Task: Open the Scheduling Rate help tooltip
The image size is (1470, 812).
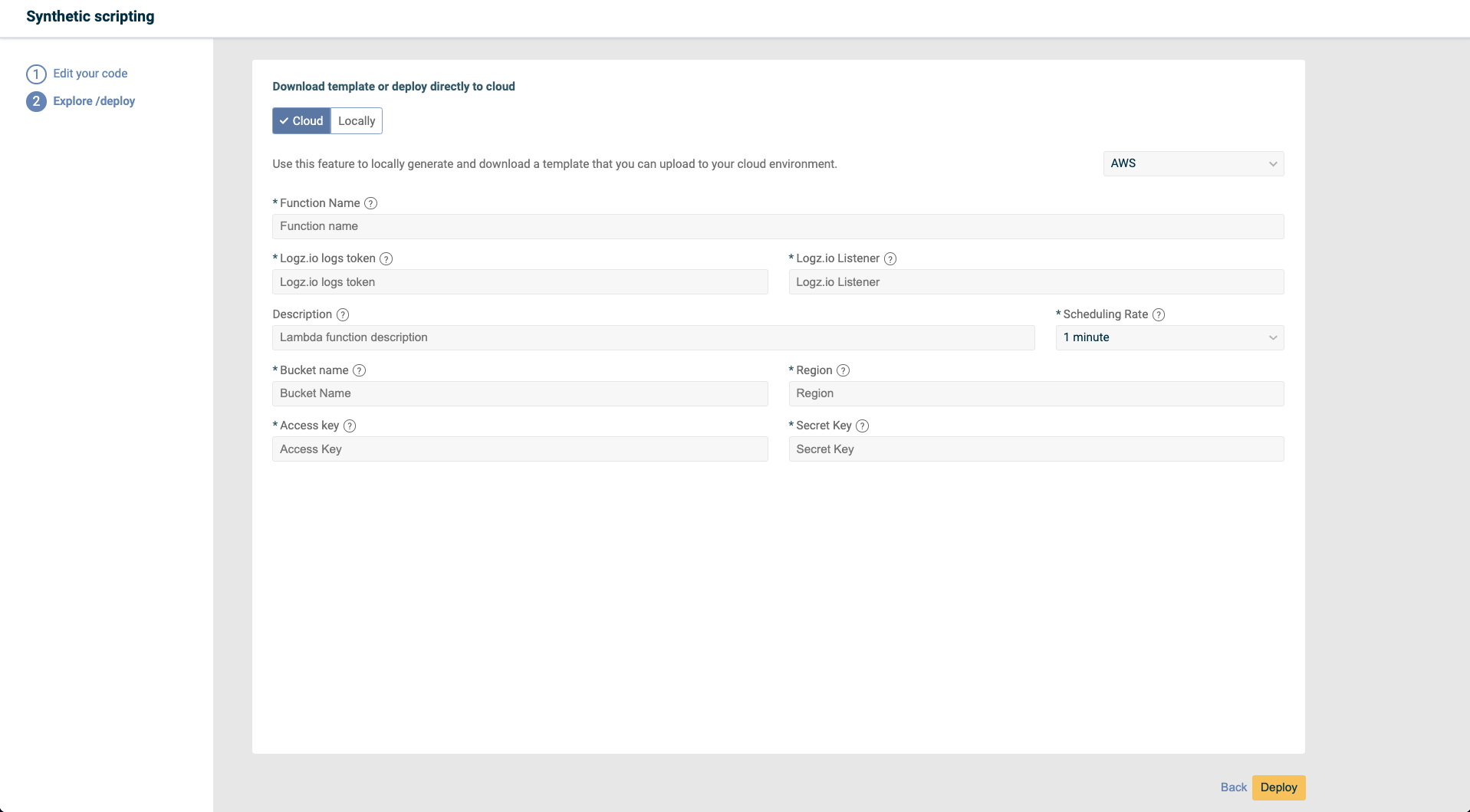Action: tap(1159, 314)
